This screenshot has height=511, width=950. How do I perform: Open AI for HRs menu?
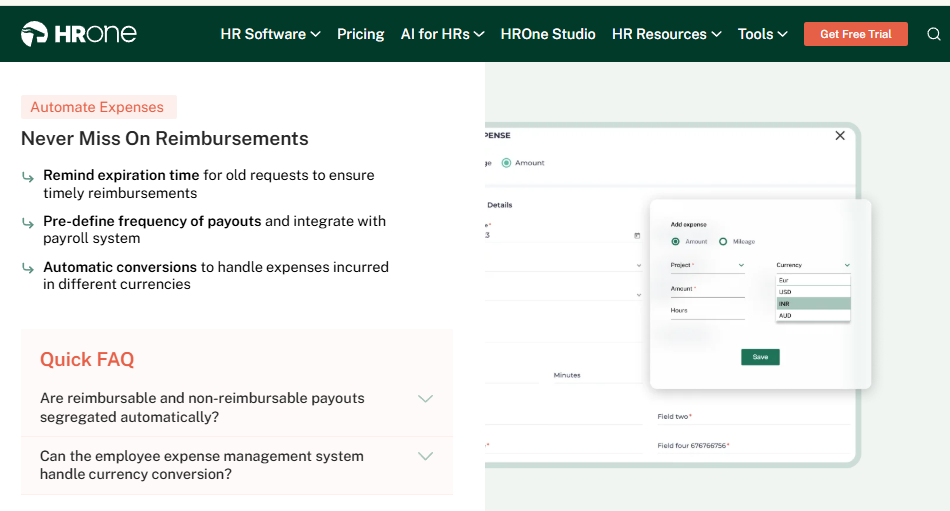(x=442, y=34)
